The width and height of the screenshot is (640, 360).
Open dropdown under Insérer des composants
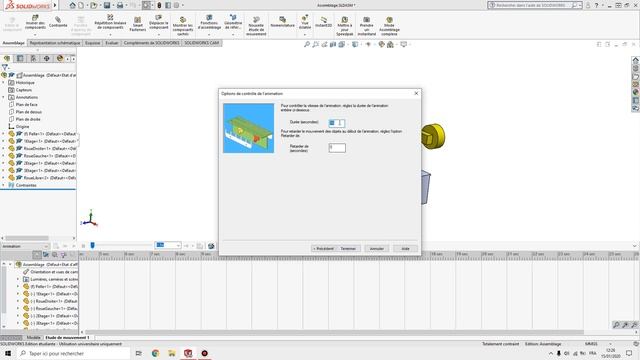point(35,35)
